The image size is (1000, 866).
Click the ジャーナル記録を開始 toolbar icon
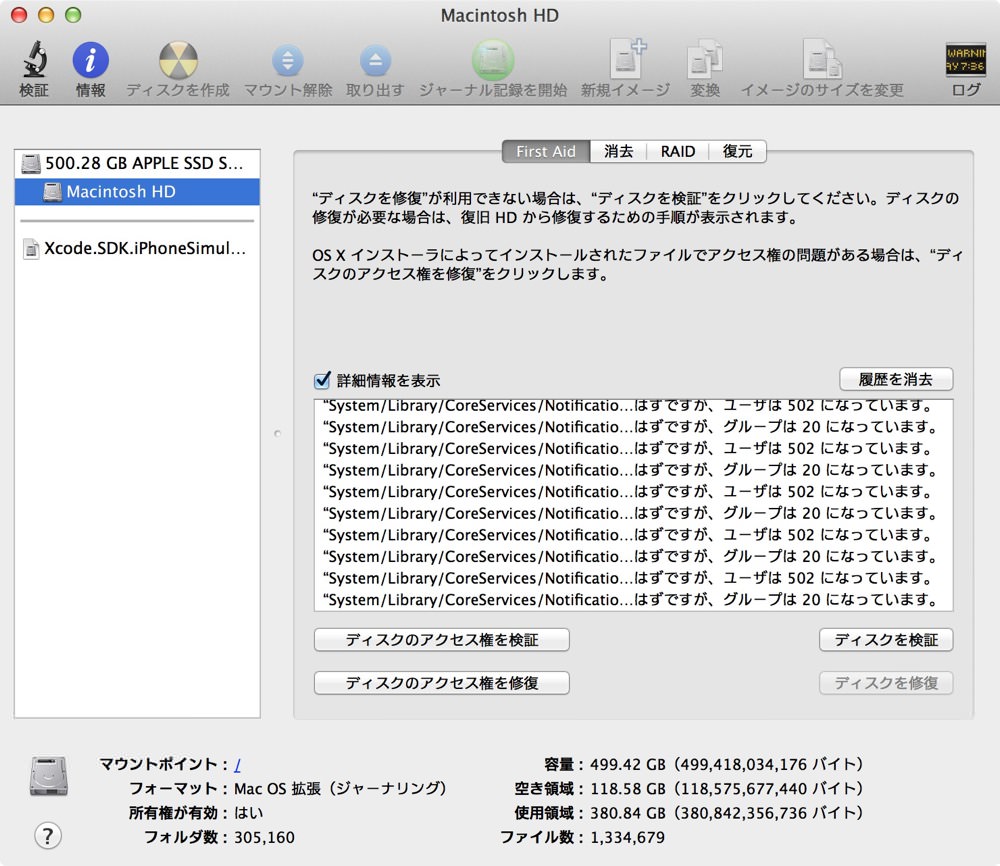pos(493,61)
